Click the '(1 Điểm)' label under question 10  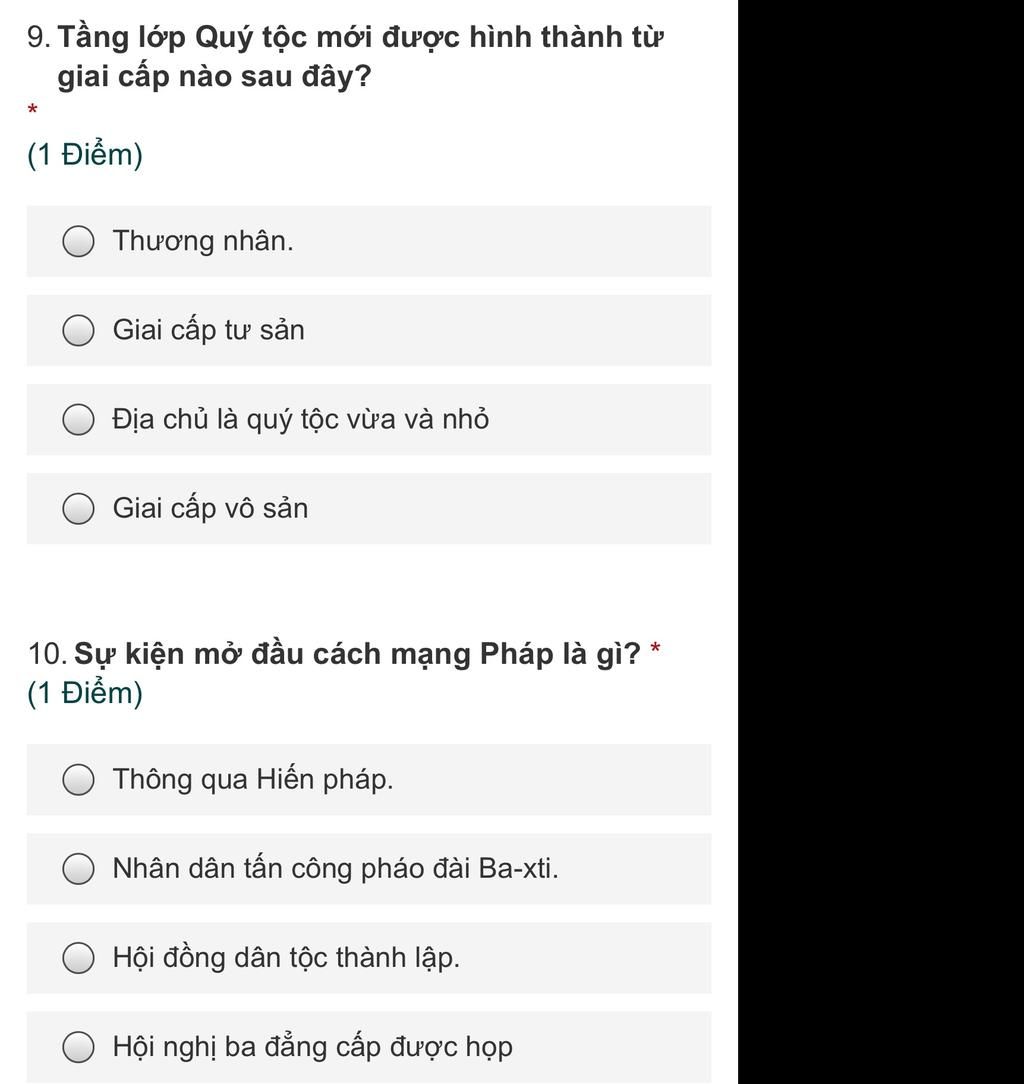click(x=85, y=693)
